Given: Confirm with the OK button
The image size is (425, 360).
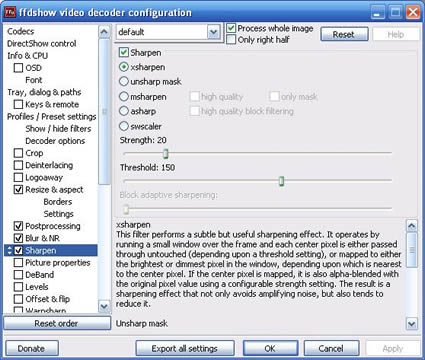Looking at the screenshot, I should click(x=270, y=348).
